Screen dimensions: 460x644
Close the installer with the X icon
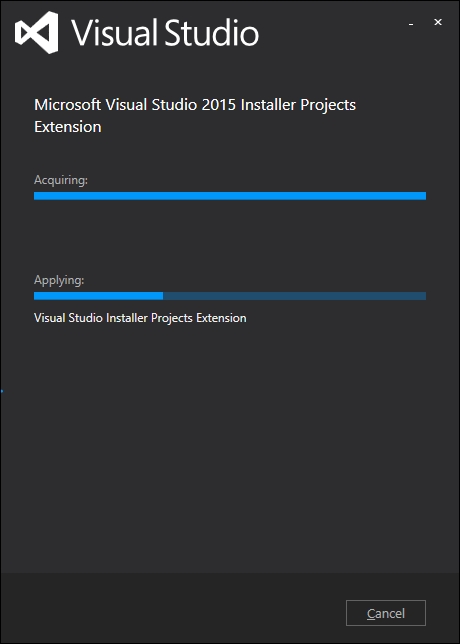[438, 23]
